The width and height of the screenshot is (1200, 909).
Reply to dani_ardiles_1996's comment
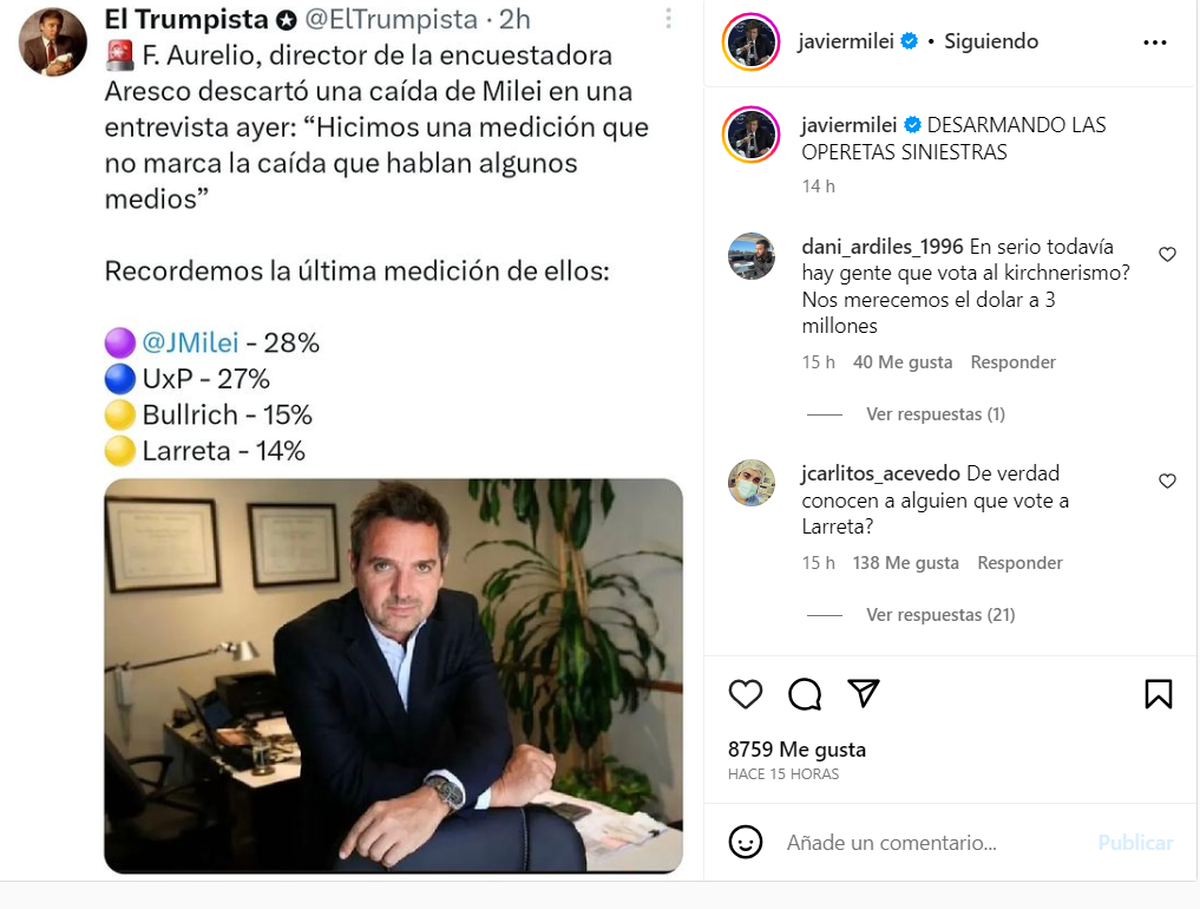[1013, 362]
